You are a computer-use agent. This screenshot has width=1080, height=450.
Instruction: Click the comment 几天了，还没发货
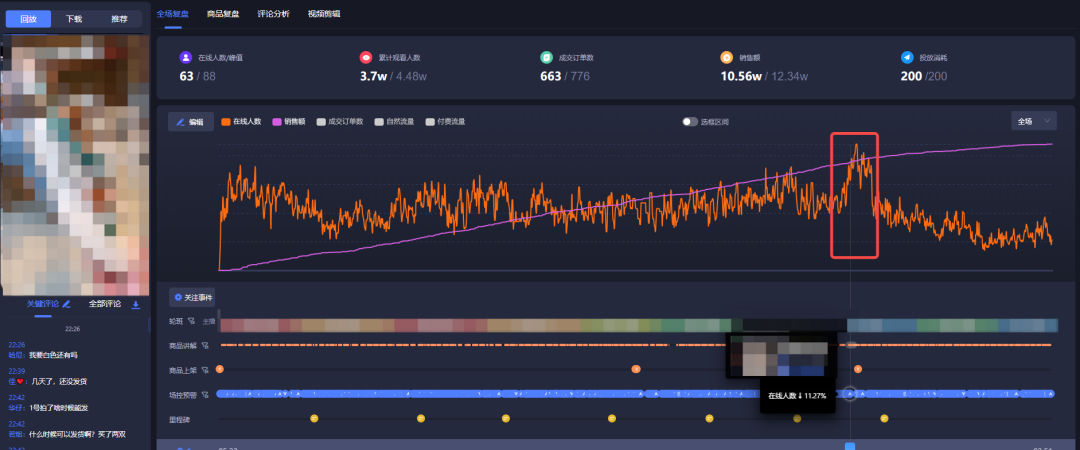click(58, 381)
